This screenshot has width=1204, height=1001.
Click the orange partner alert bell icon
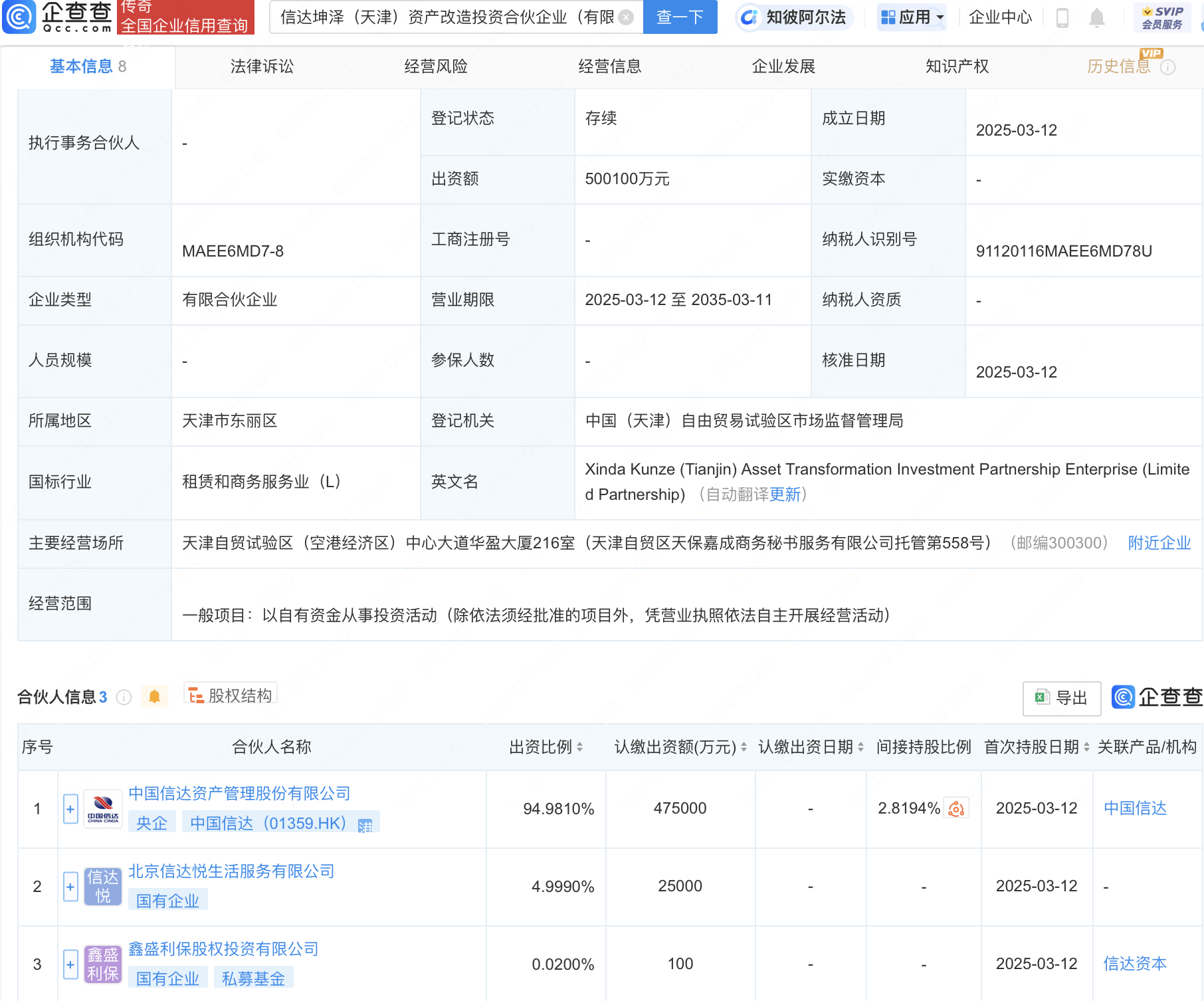tap(154, 697)
